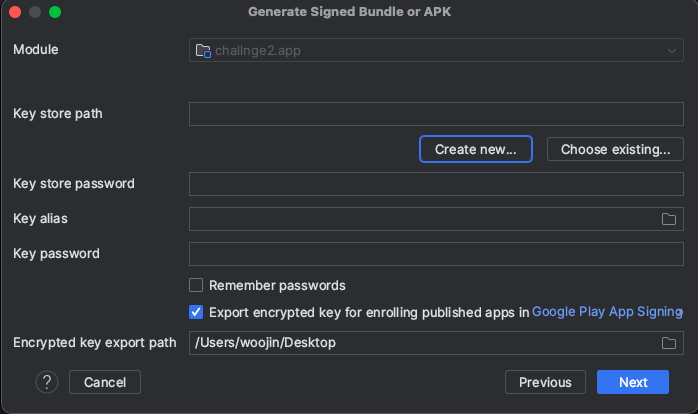Focus the Key password field
The image size is (698, 414).
436,254
